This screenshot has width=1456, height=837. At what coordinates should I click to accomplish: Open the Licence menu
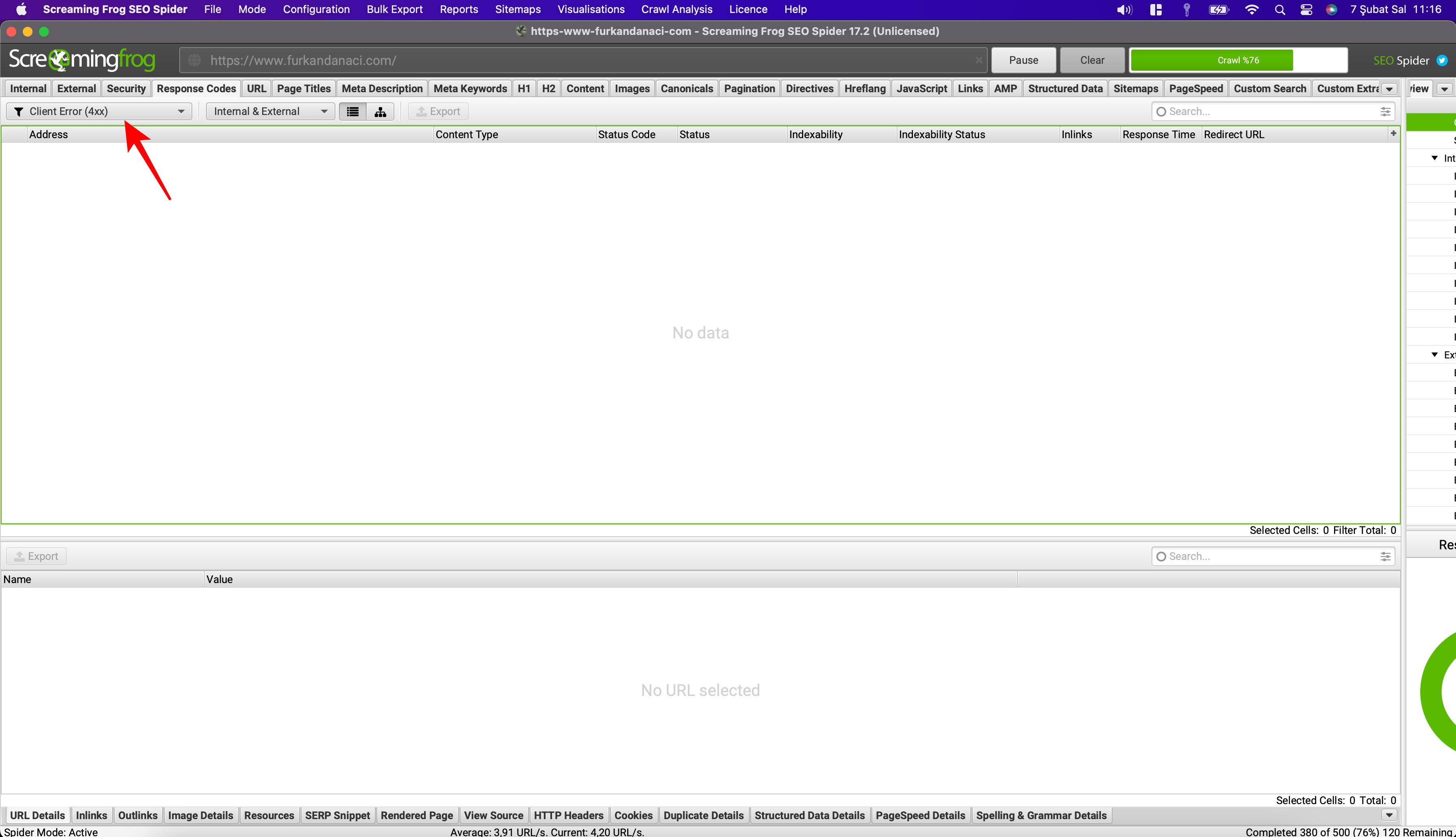click(x=748, y=9)
